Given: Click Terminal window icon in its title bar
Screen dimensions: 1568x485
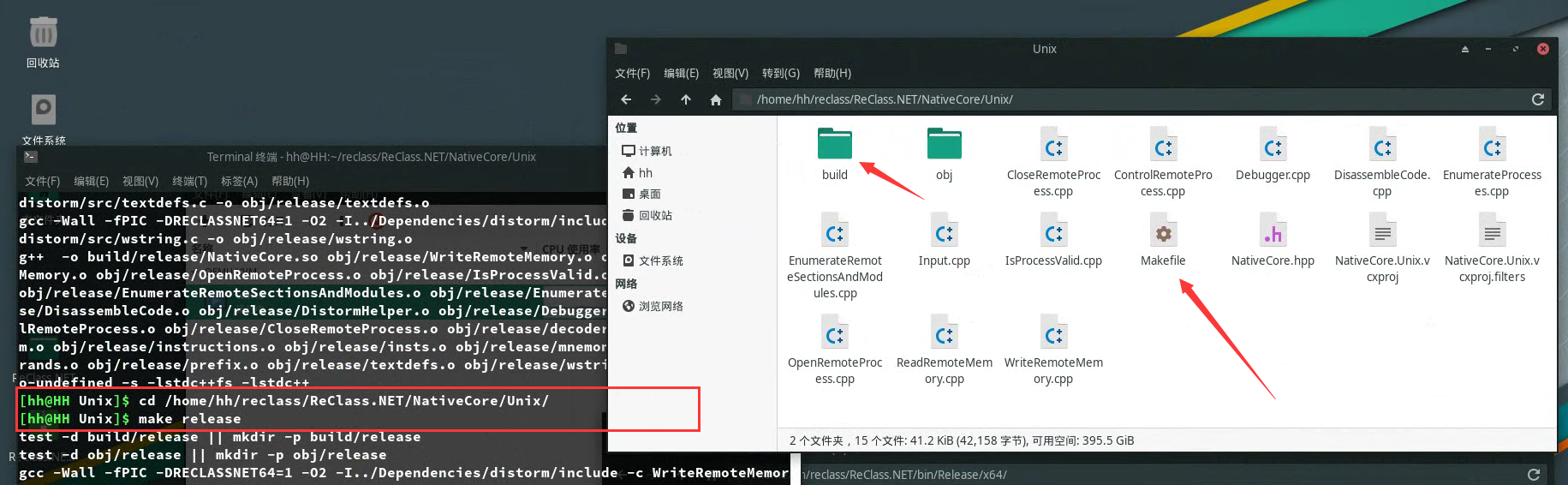Looking at the screenshot, I should [x=30, y=157].
